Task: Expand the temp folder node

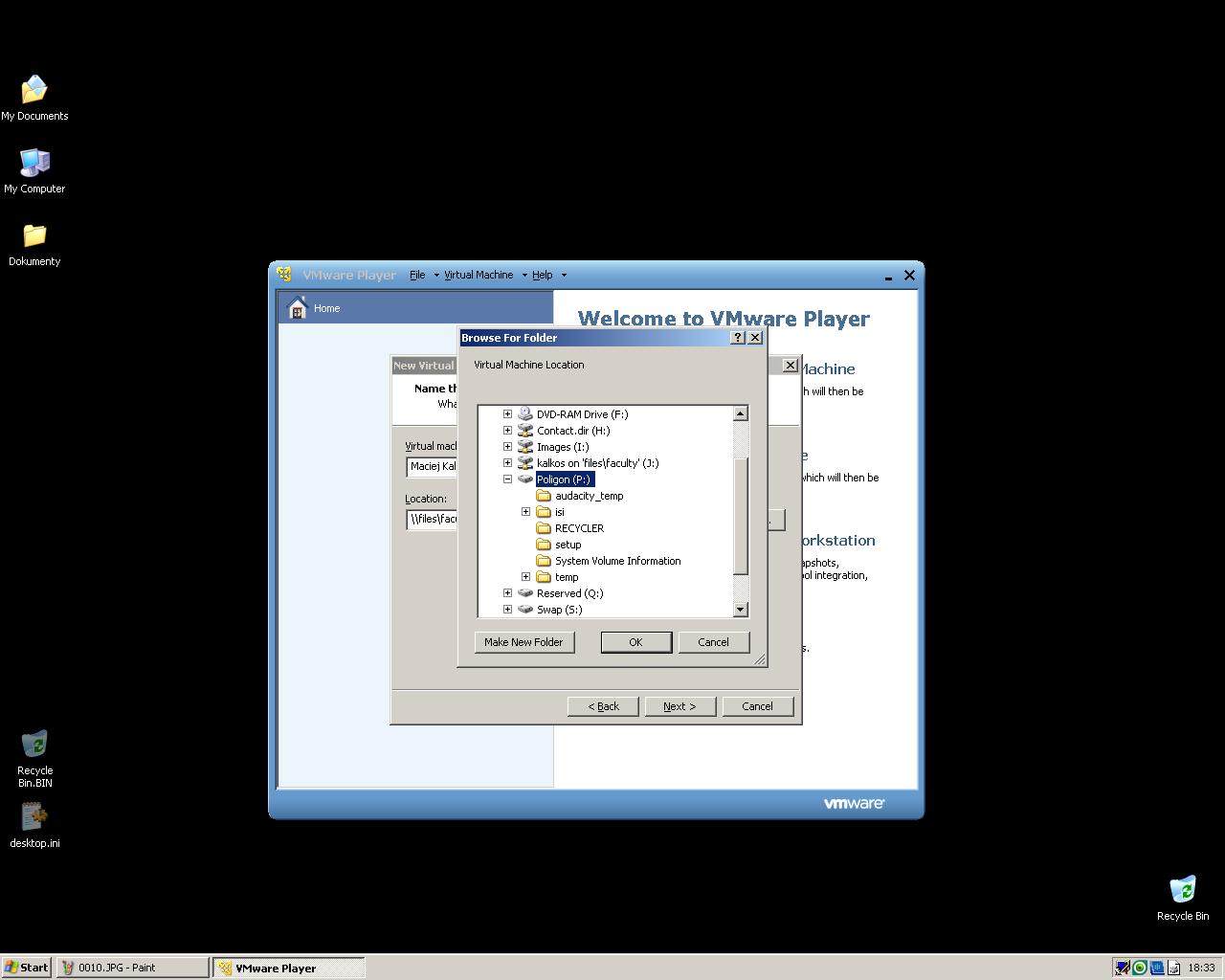Action: coord(526,577)
